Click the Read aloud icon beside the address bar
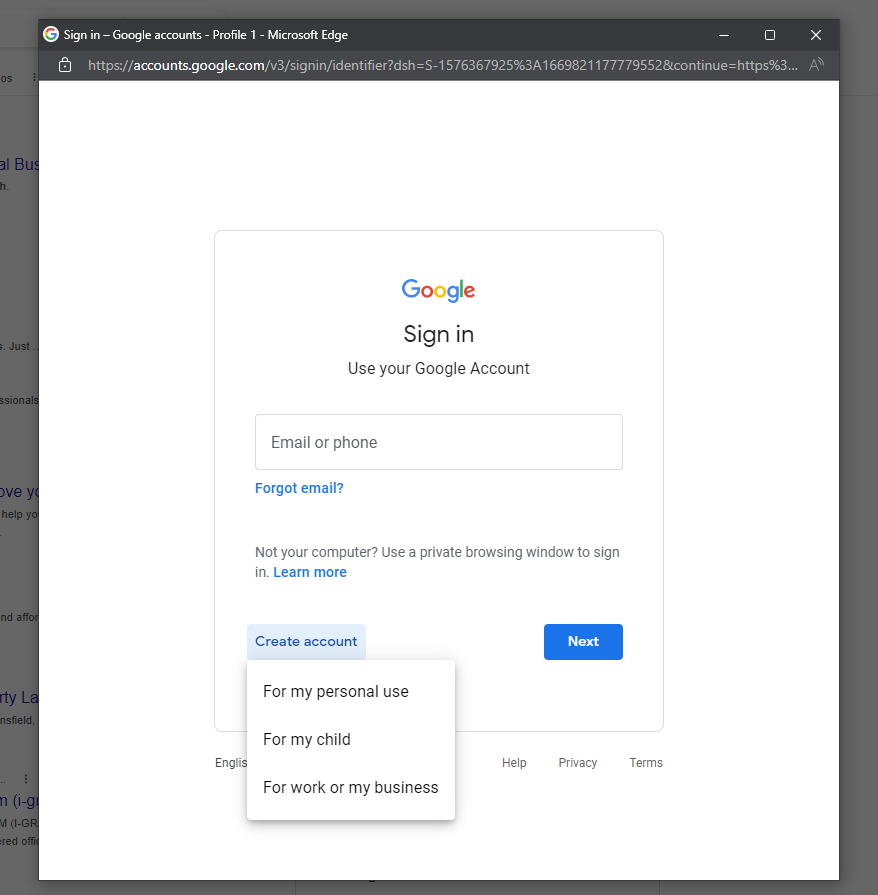 816,63
